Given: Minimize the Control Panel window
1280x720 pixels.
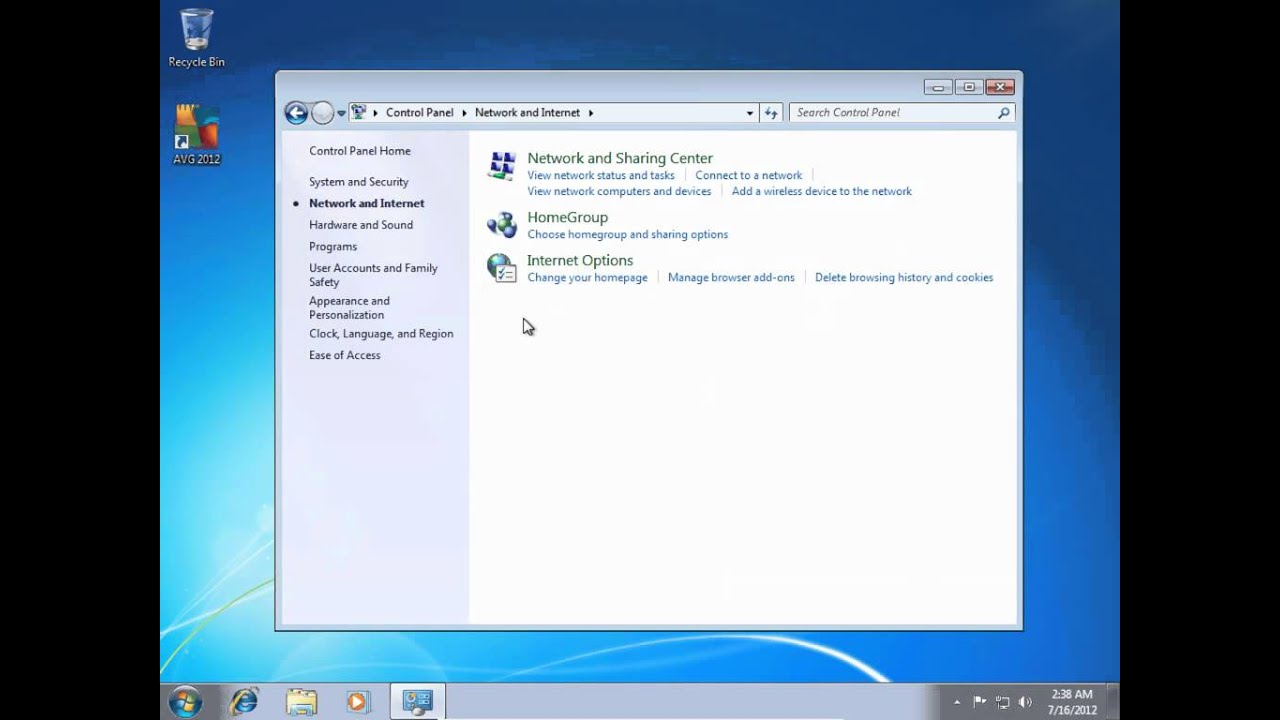Looking at the screenshot, I should (938, 87).
